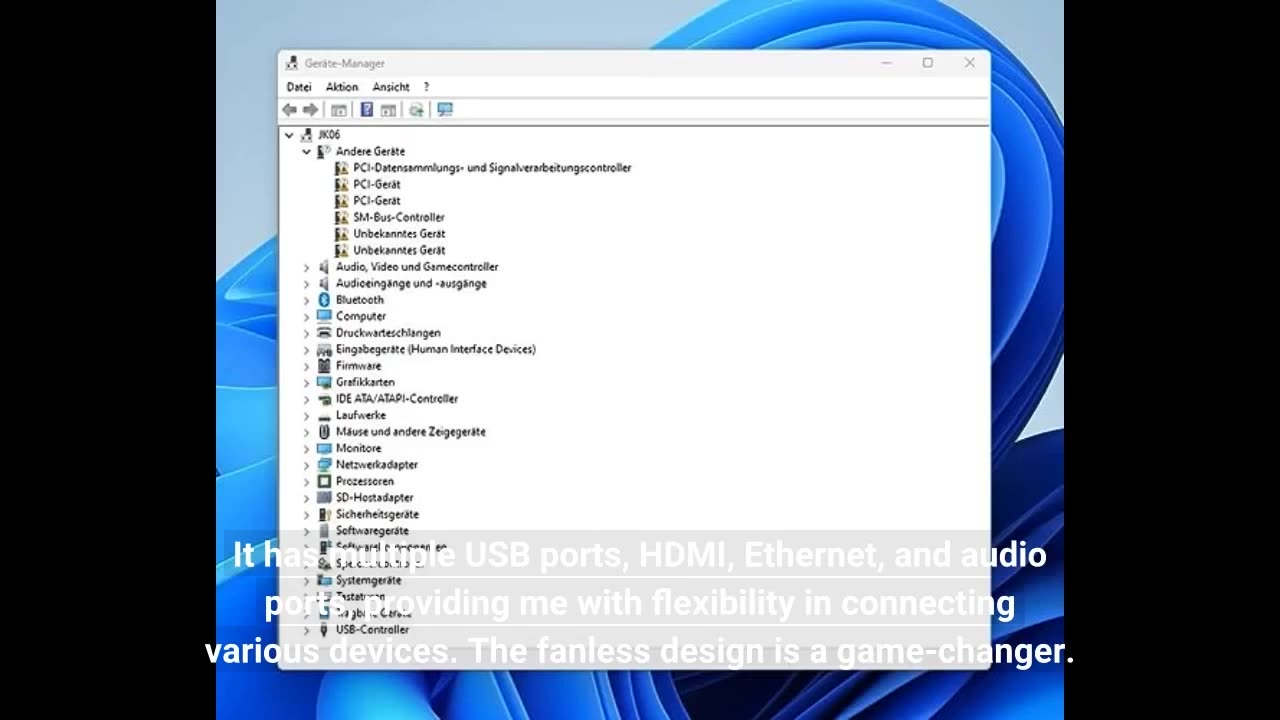Open the blue help question-mark toolbar icon
The image size is (1280, 720).
click(367, 110)
